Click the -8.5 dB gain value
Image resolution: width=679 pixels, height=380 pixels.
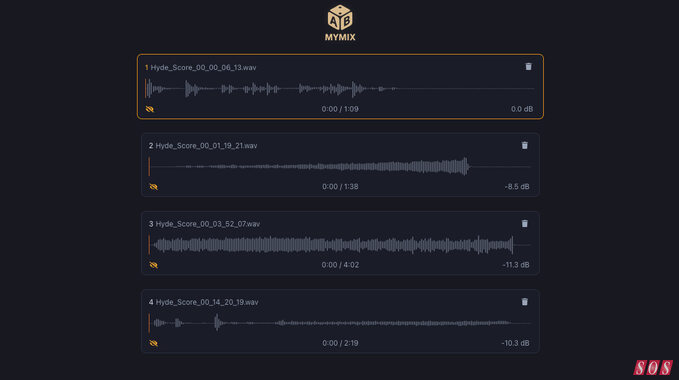[x=517, y=187]
